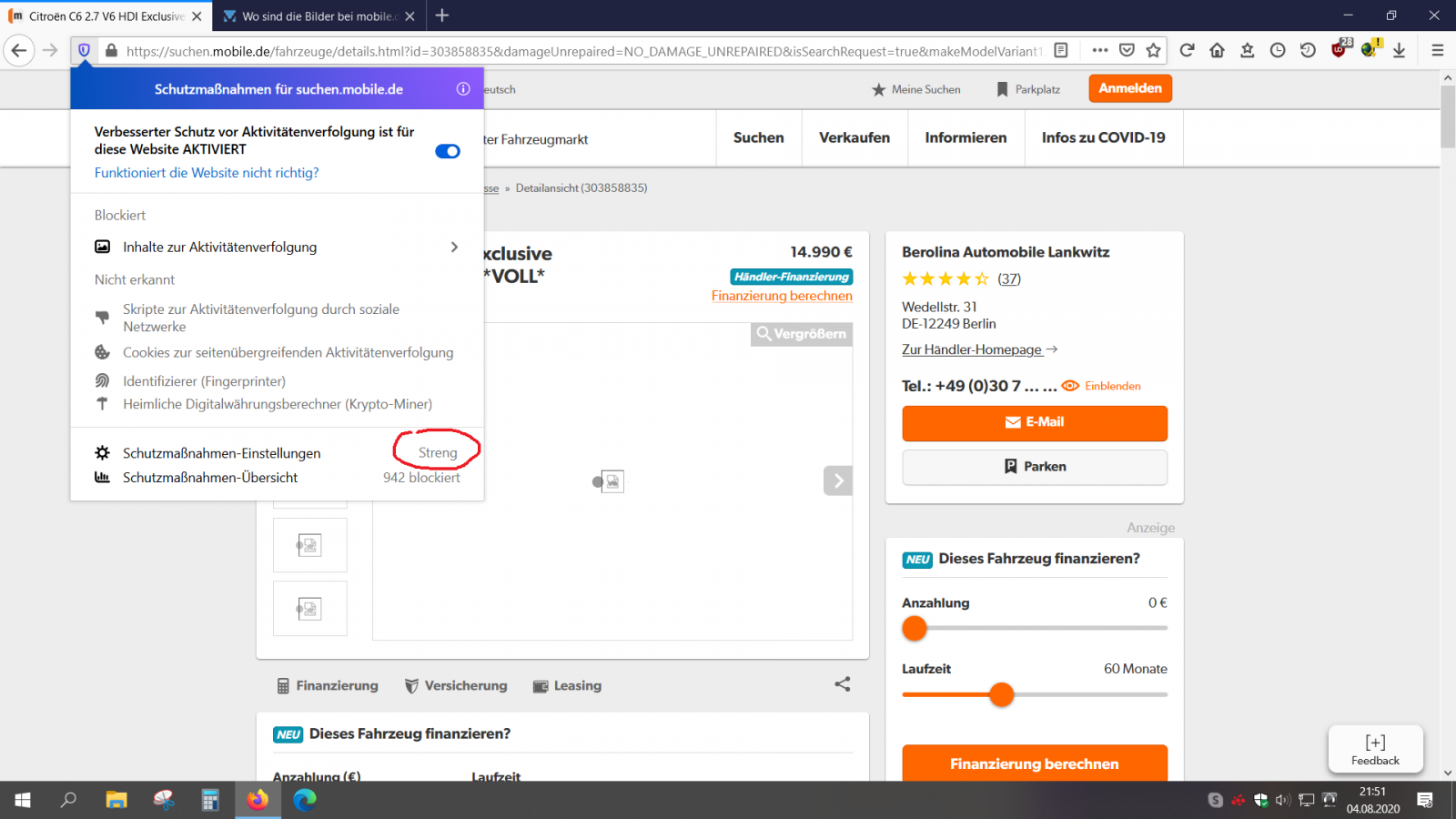Screen dimensions: 1456x819
Task: Click the uBlock extension icon with badge 28
Action: (1340, 49)
